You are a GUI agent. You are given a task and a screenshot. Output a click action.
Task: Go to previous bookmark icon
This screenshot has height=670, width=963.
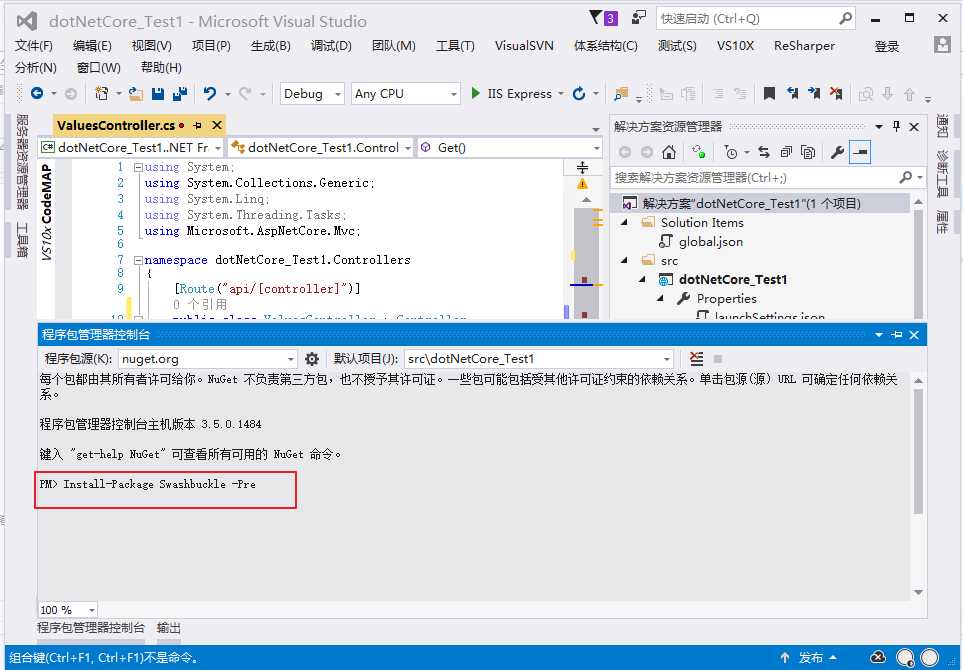[792, 93]
